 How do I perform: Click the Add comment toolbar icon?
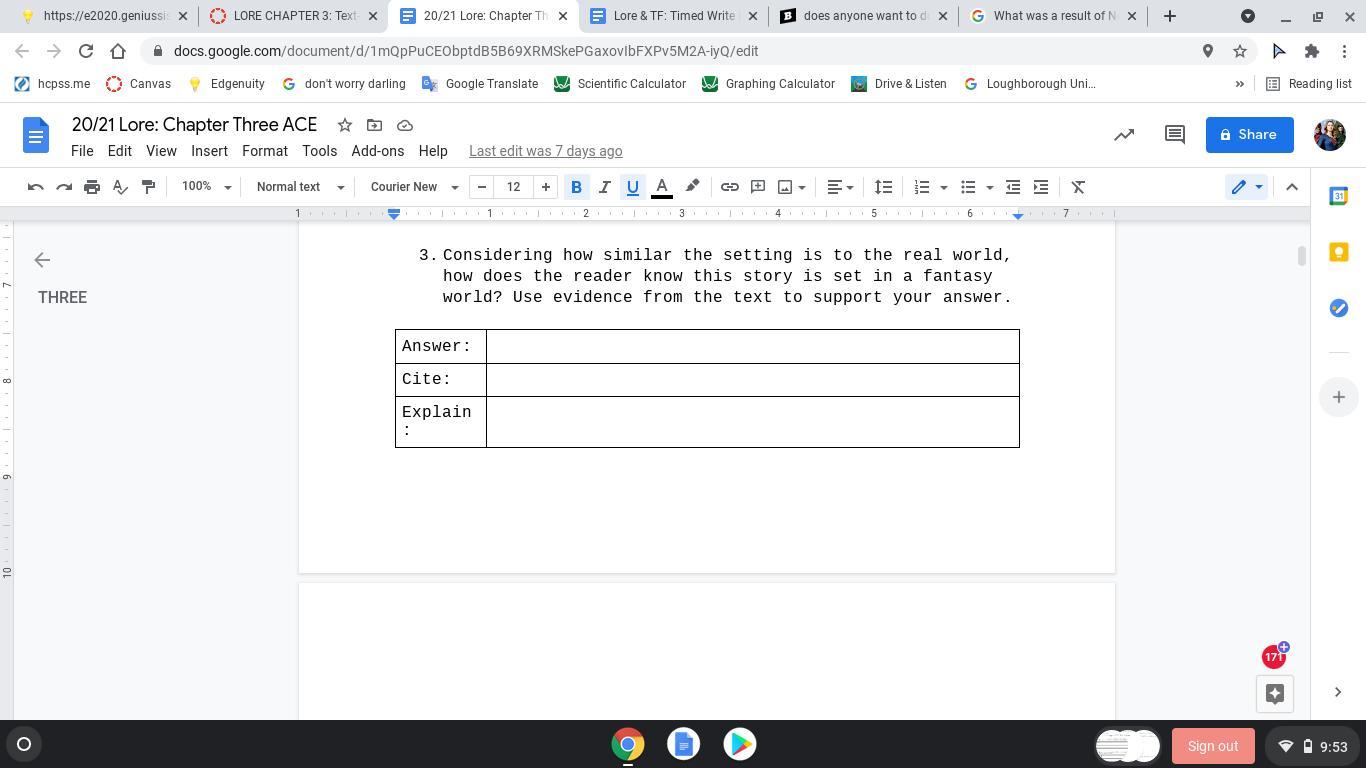tap(758, 187)
